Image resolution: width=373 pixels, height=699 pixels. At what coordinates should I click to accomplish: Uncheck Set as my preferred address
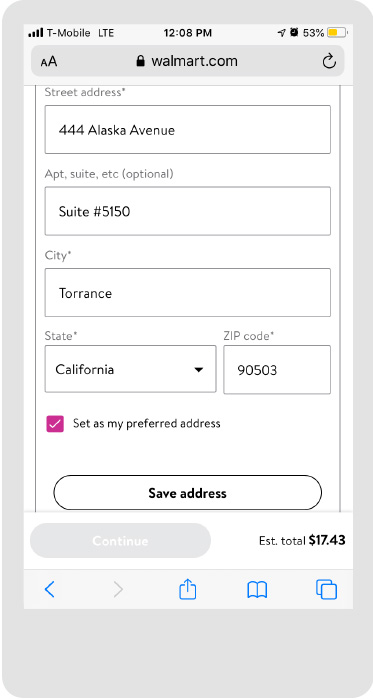point(55,424)
